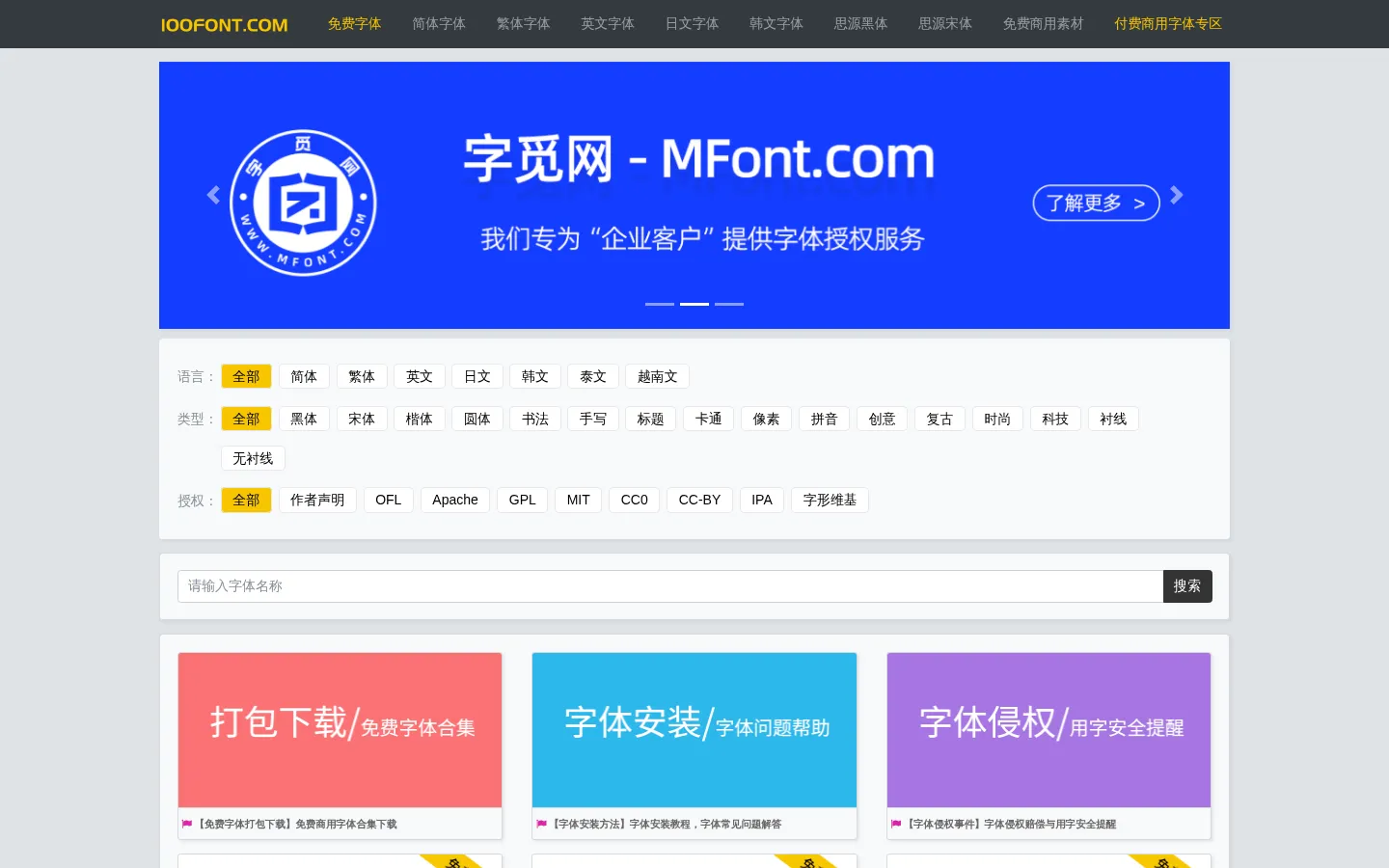Go to previous carousel slide arrow
Viewport: 1389px width, 868px height.
click(x=213, y=195)
